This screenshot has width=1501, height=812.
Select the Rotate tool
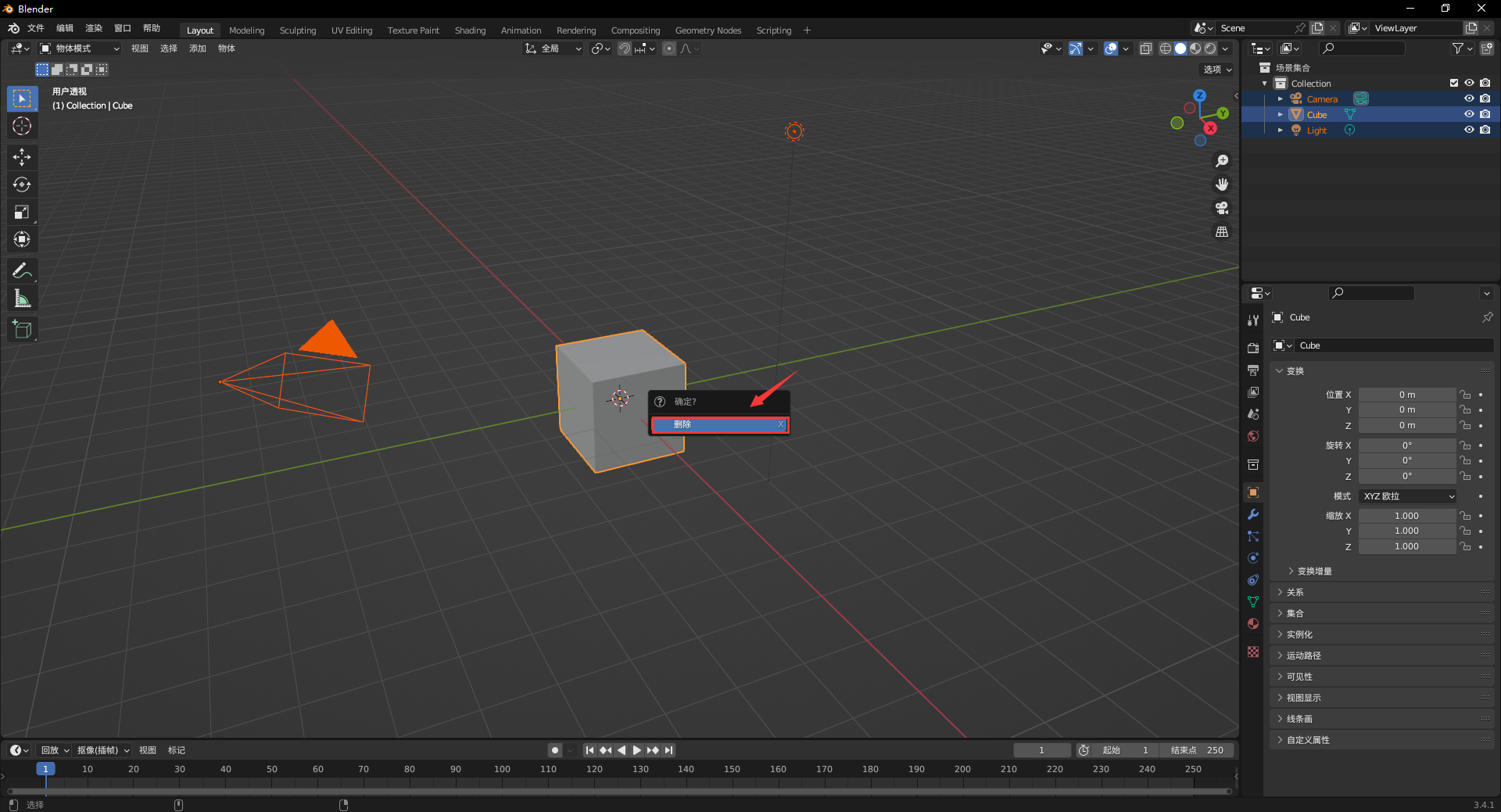point(22,184)
